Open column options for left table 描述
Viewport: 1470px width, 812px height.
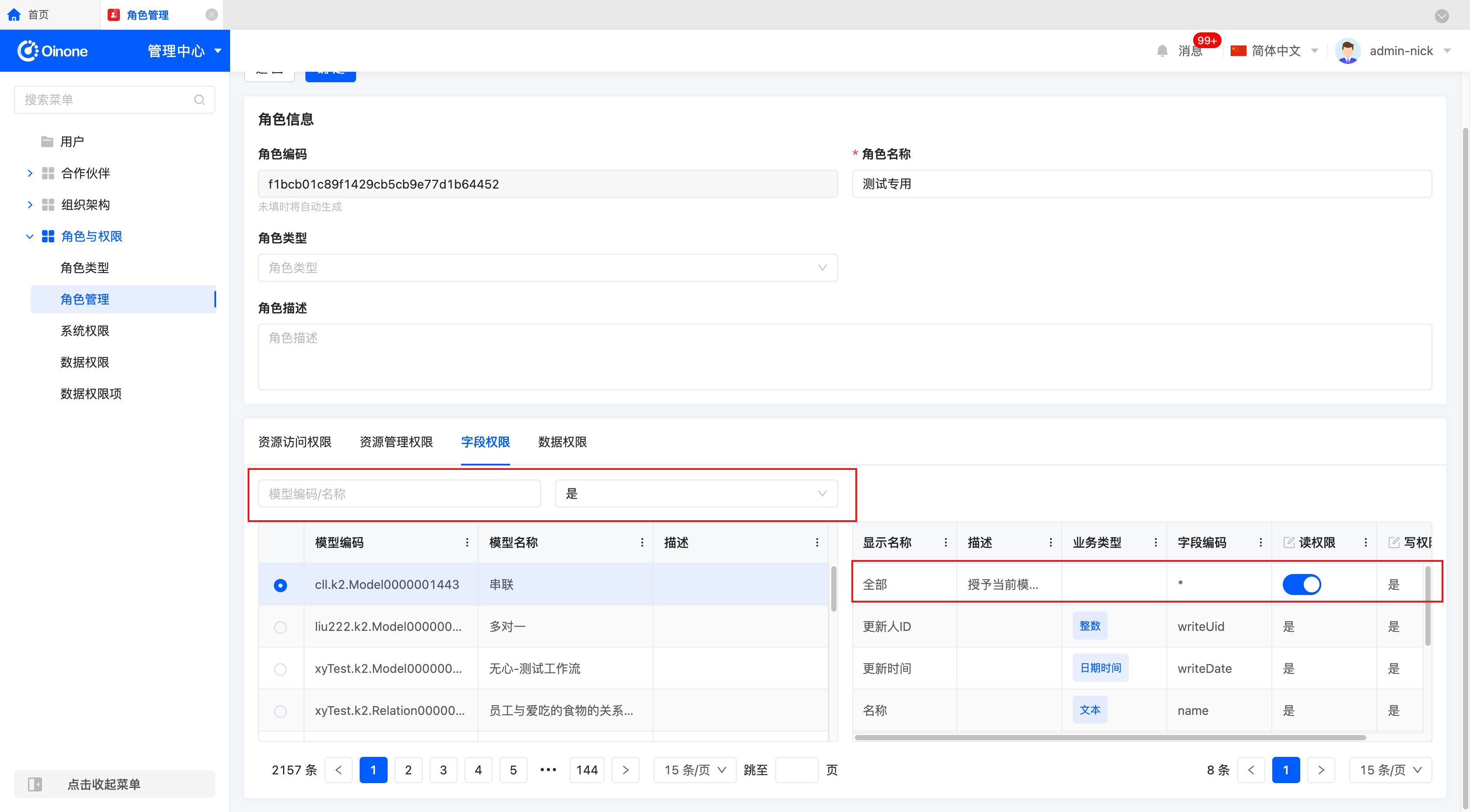coord(817,542)
